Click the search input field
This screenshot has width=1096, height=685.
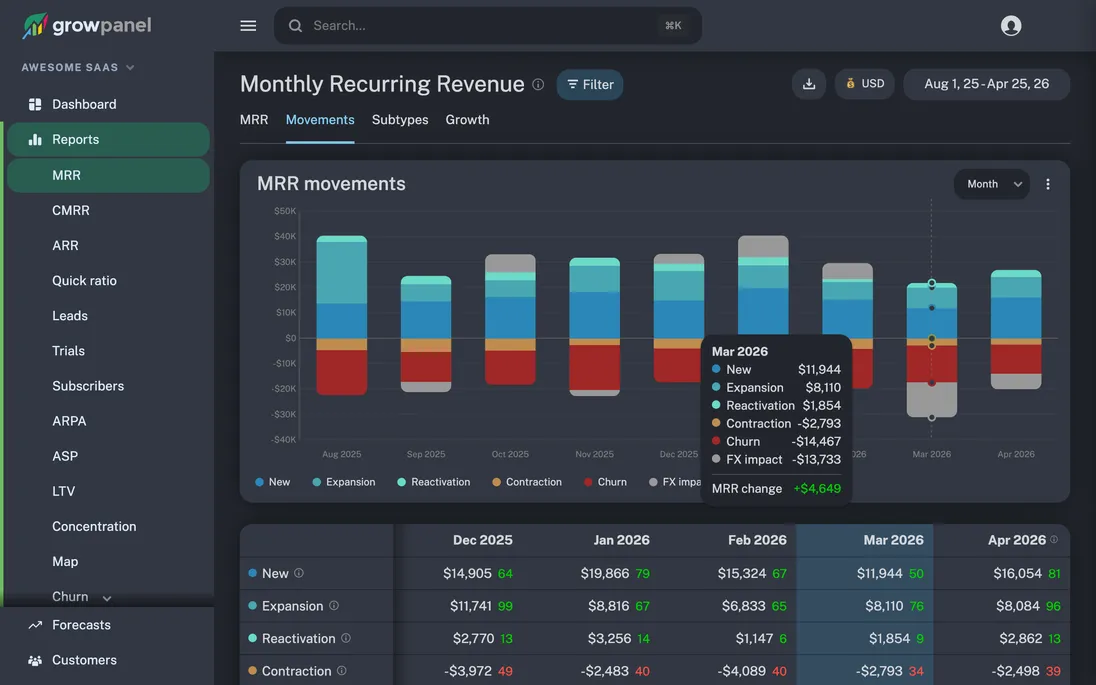coord(488,26)
